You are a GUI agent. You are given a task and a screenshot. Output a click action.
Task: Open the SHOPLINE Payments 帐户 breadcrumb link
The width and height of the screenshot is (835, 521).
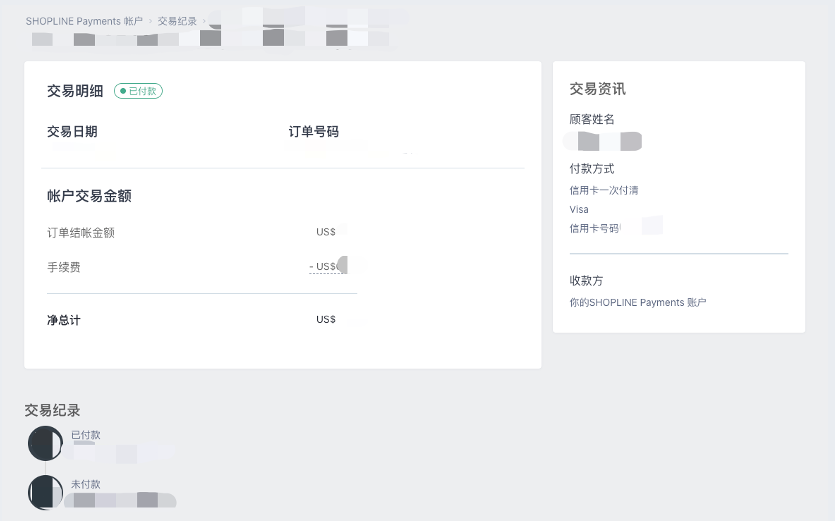(x=84, y=21)
